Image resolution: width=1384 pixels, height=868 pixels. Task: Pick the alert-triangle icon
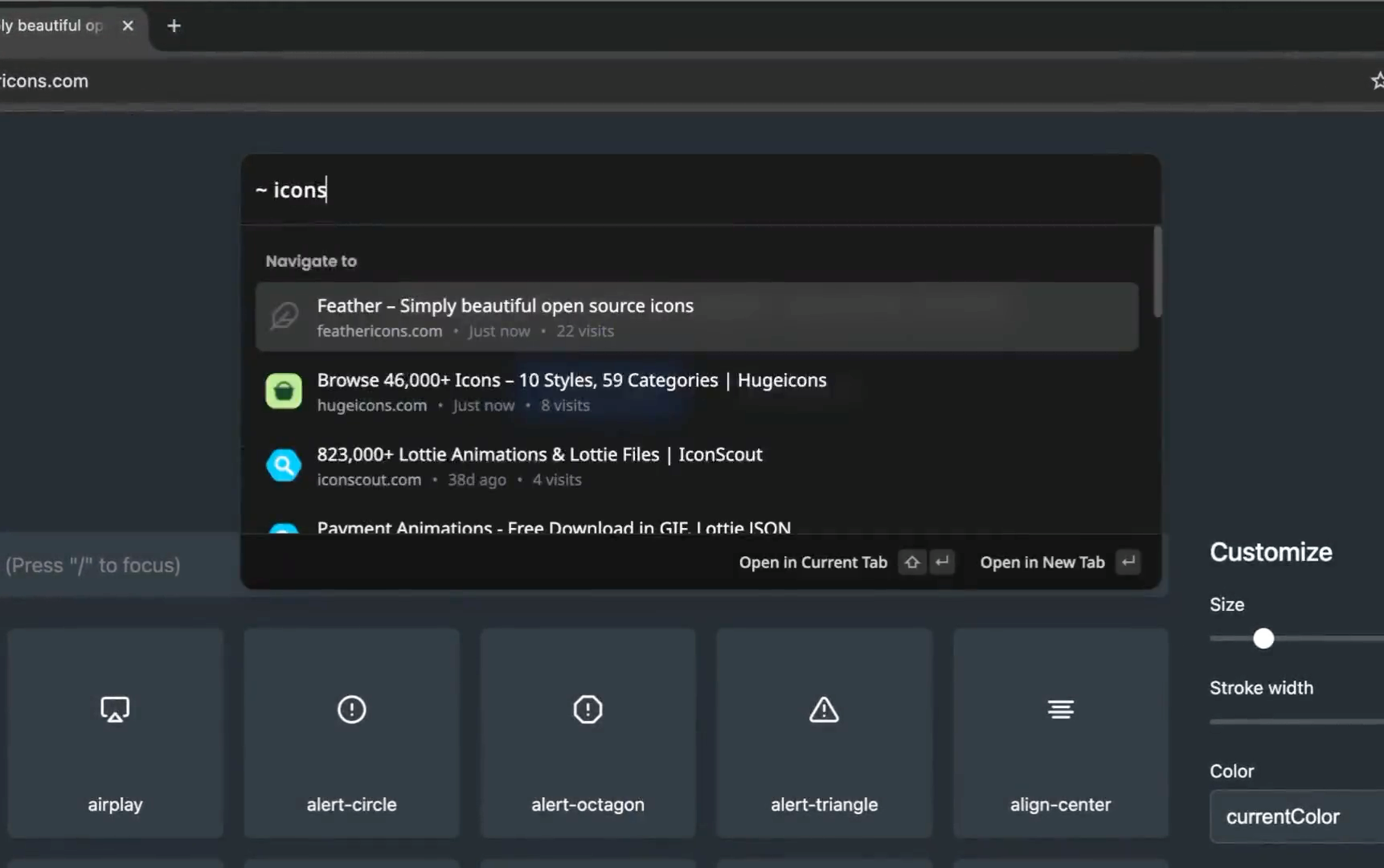tap(824, 732)
